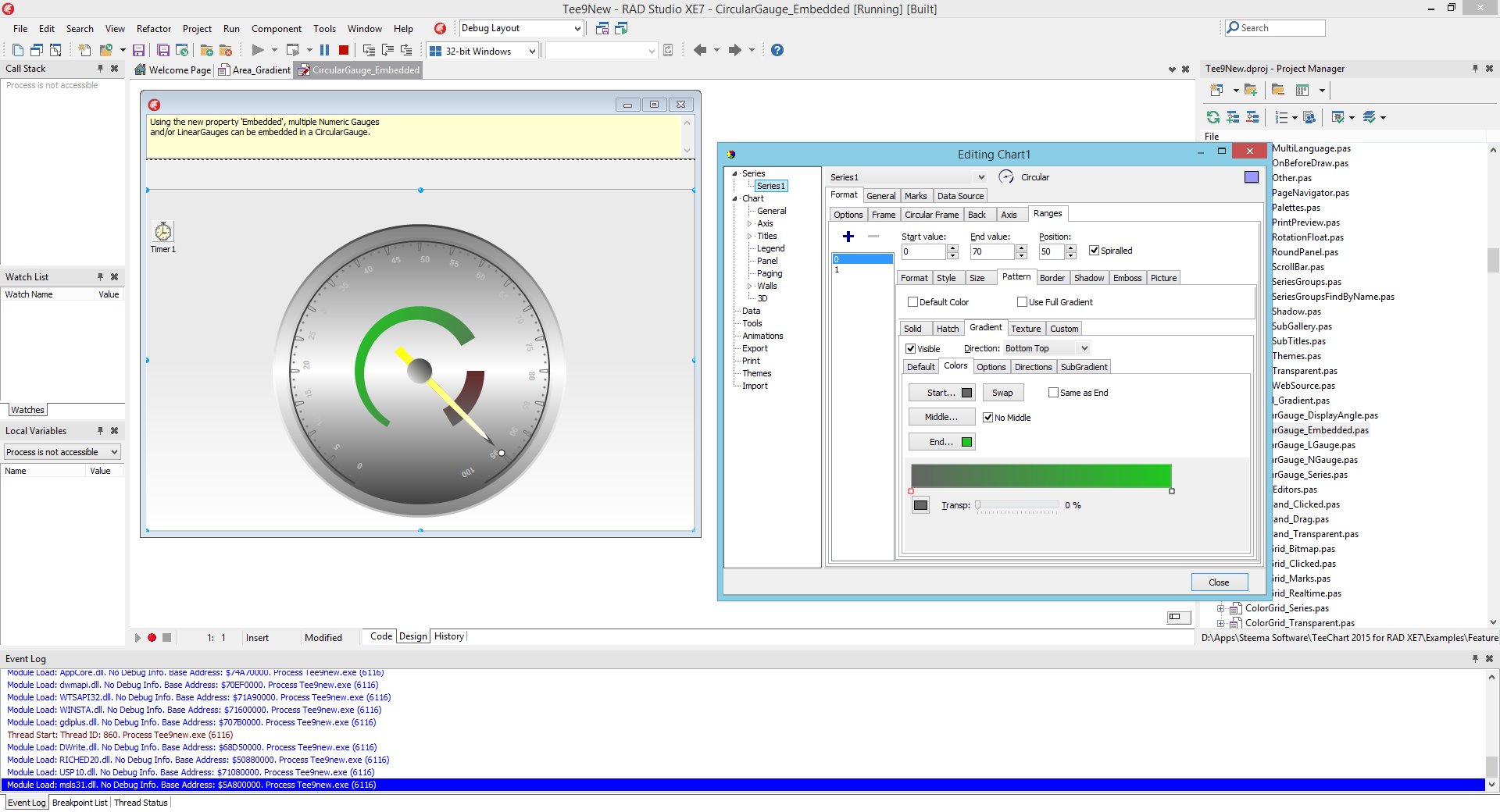This screenshot has width=1500, height=812.
Task: Open Process is not accessible dropdown
Action: pos(114,452)
